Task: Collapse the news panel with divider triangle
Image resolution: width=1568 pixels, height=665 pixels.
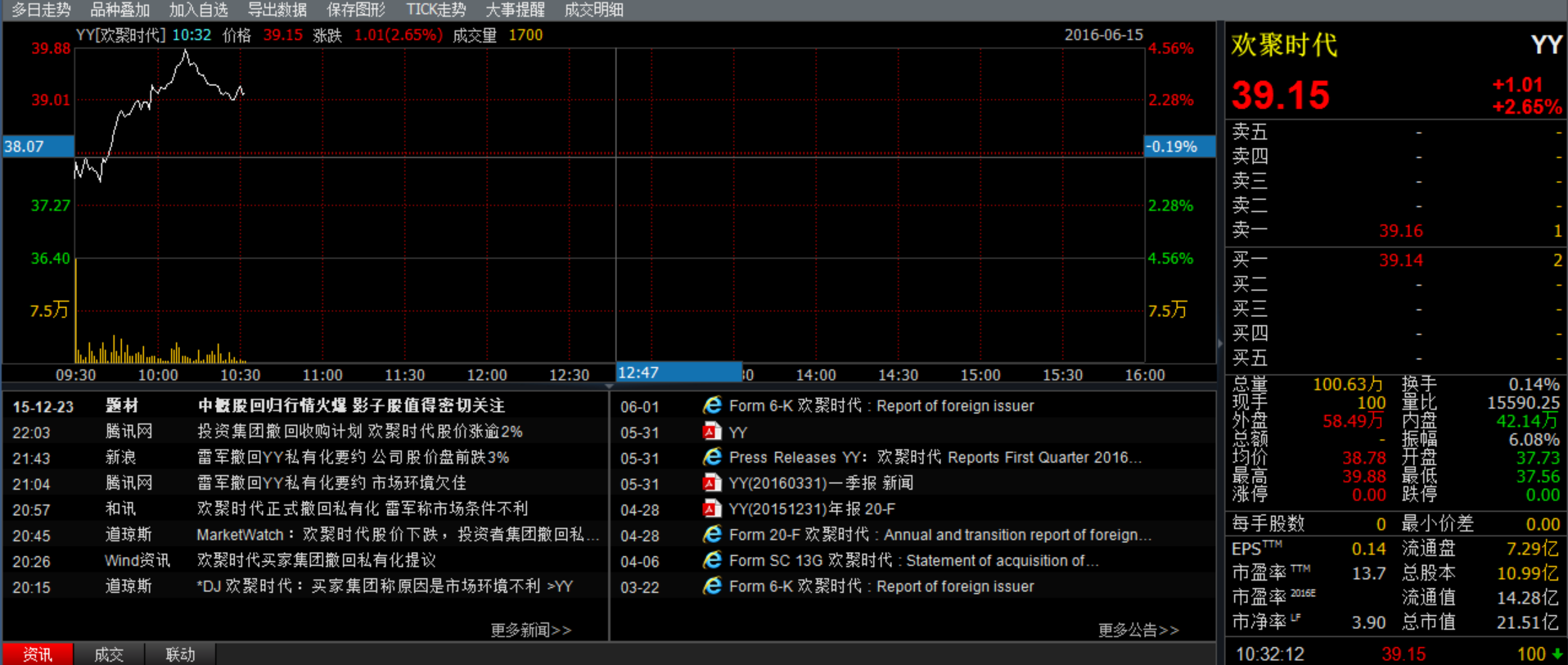Action: coord(609,386)
